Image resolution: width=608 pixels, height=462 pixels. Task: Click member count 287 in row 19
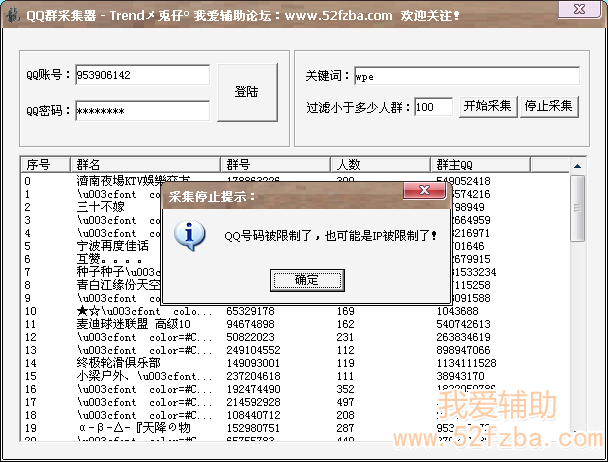(x=345, y=428)
